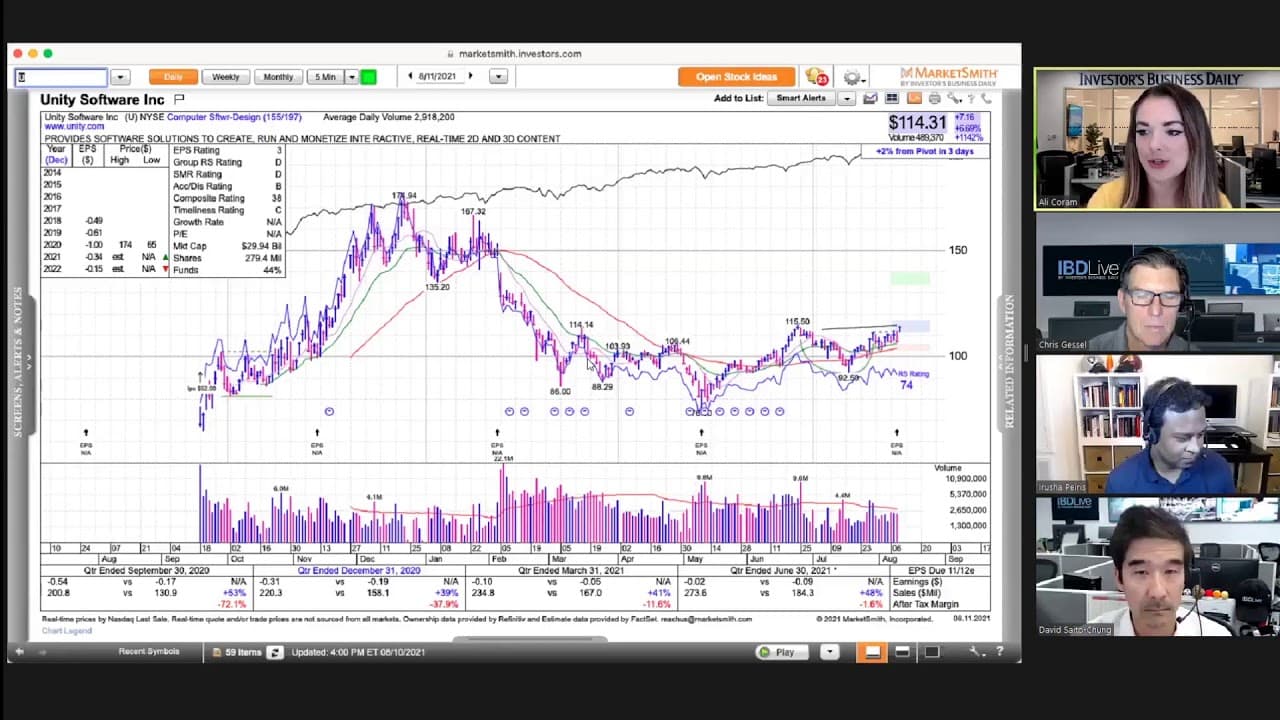
Task: Click the MarketSmith logo
Action: coord(948,76)
